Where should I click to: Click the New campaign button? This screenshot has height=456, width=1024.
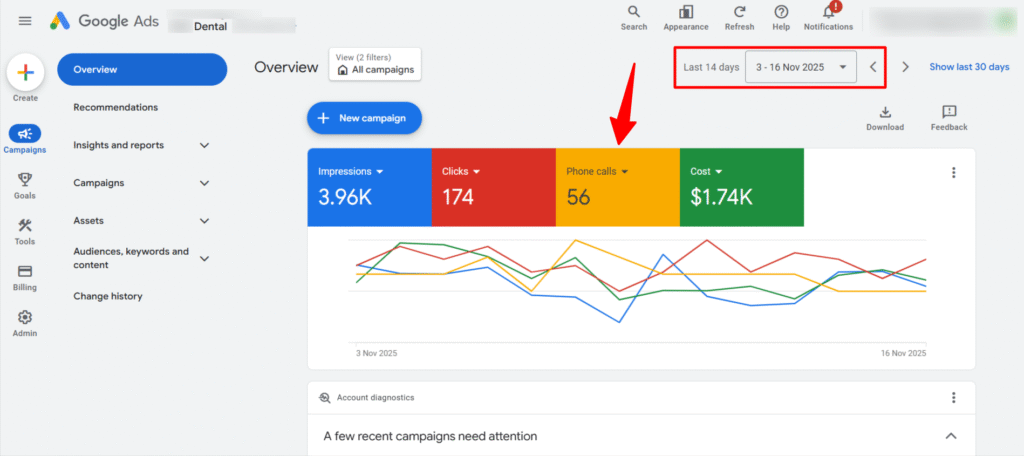(364, 118)
